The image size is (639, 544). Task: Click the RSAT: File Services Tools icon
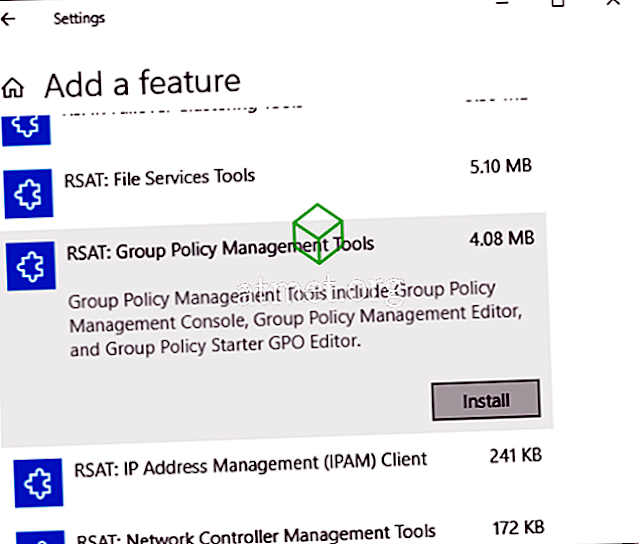point(29,194)
